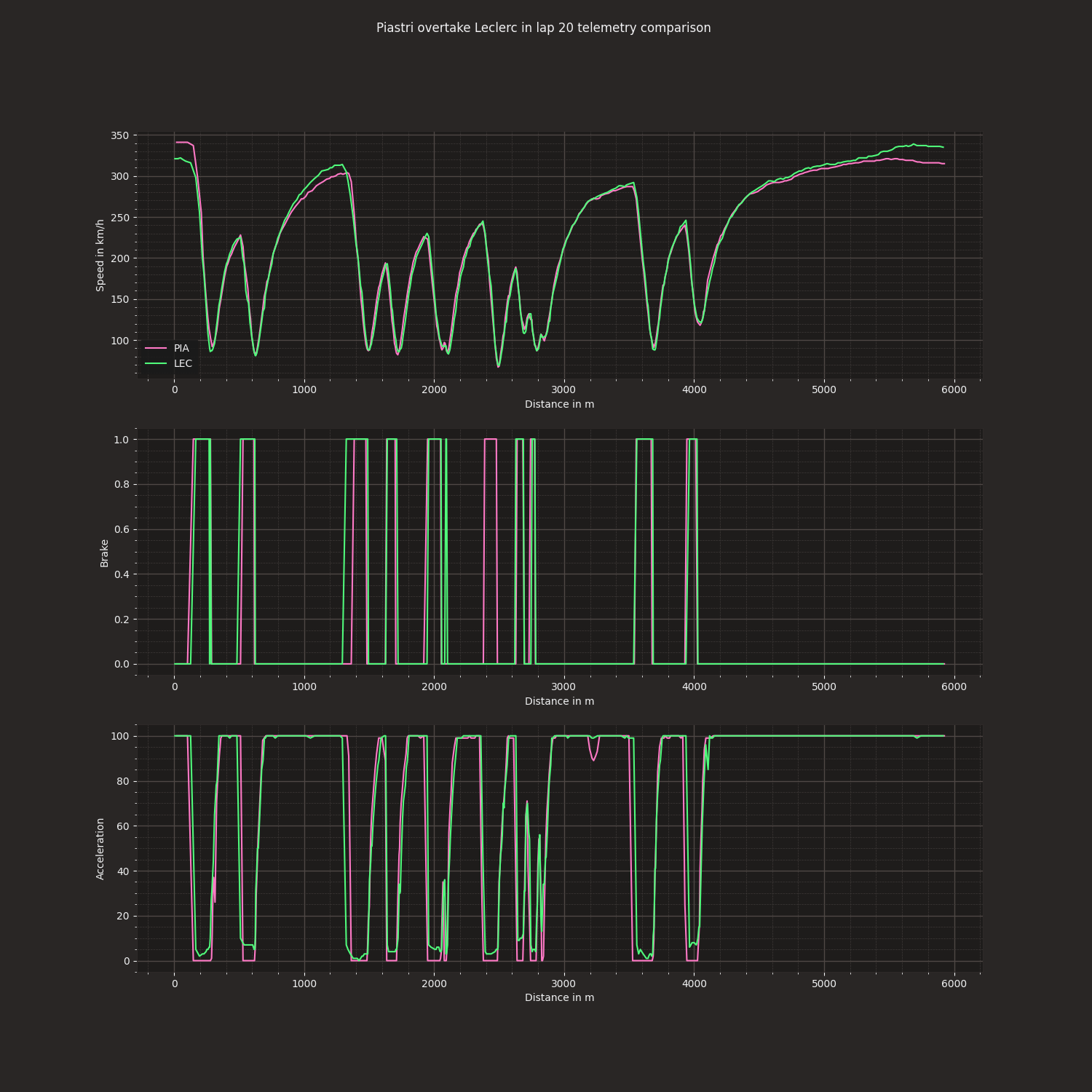
Task: Click the PIA legend entry
Action: 168,348
